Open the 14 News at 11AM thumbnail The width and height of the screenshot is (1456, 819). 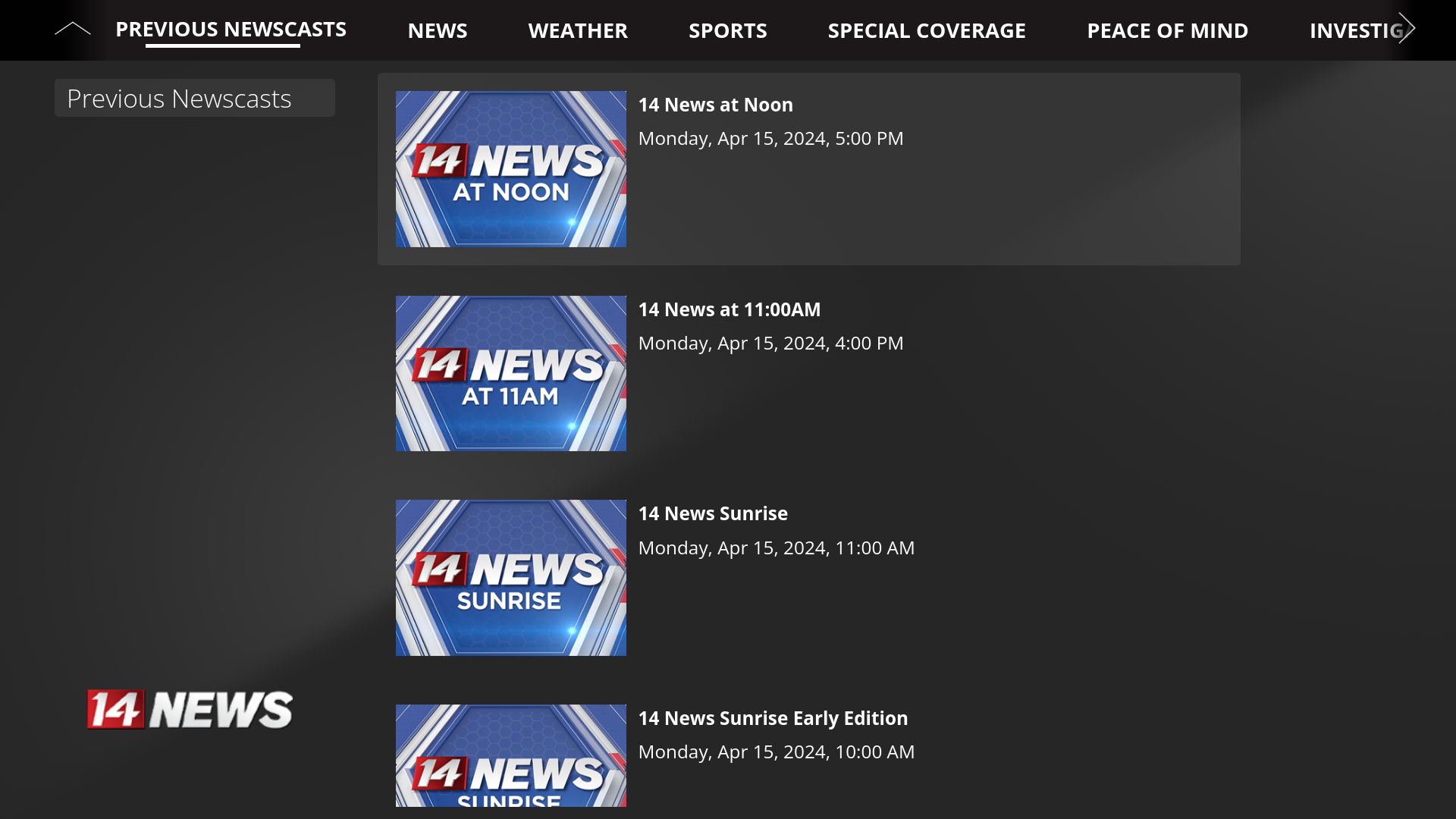coord(510,373)
